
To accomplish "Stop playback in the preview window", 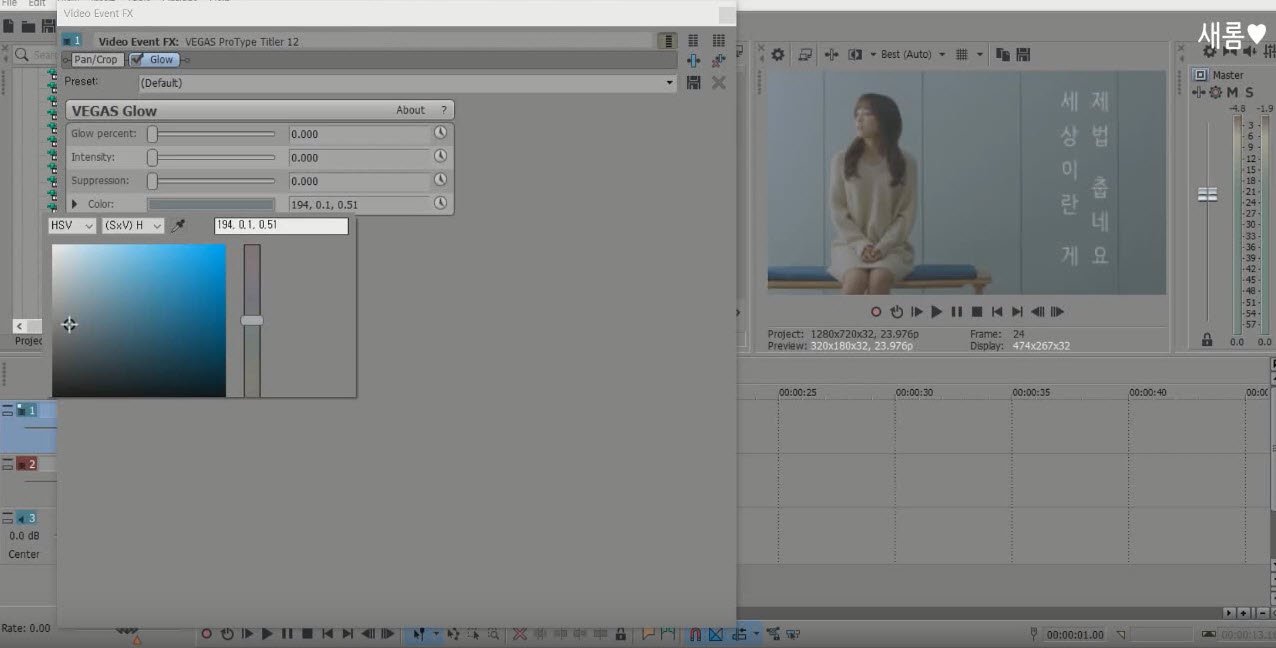I will (977, 312).
